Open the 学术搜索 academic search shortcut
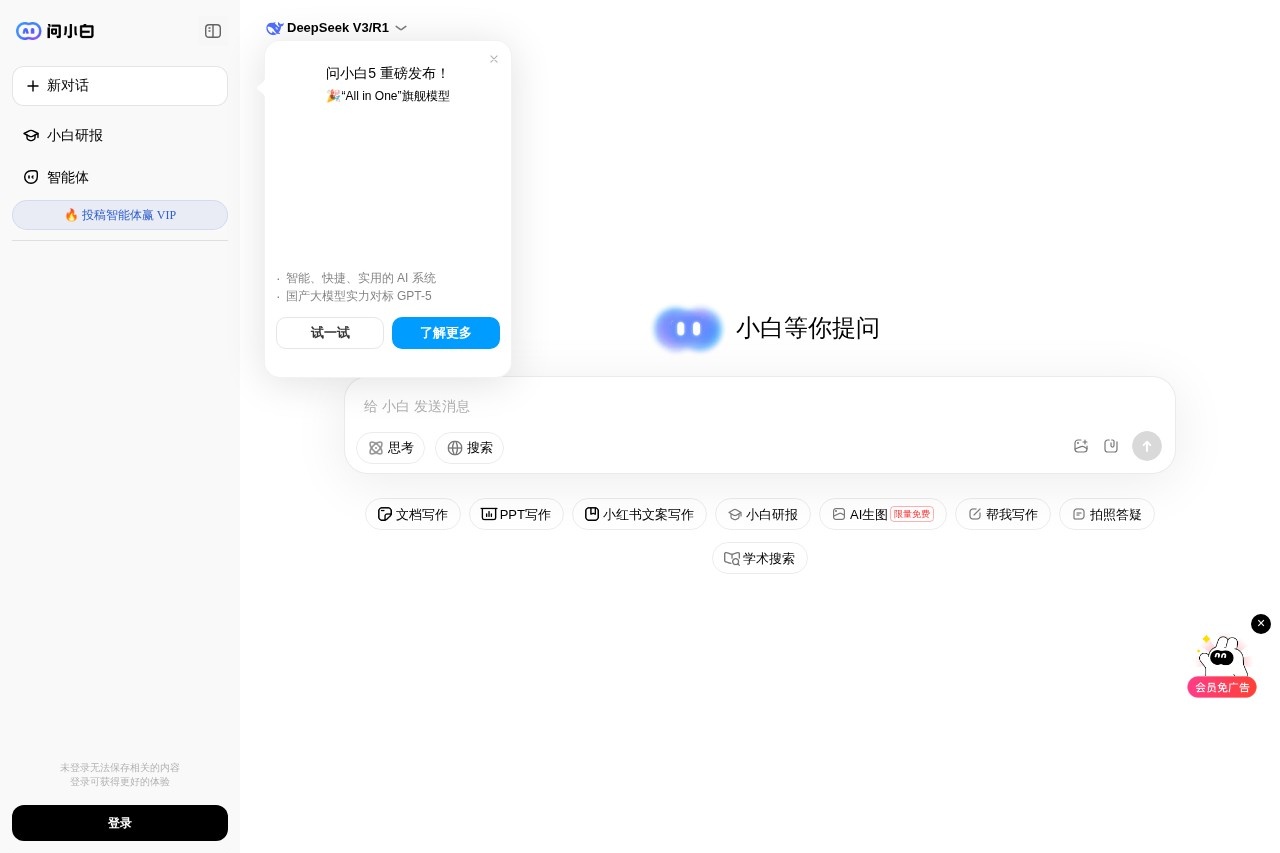Viewport: 1280px width, 853px height. (760, 558)
